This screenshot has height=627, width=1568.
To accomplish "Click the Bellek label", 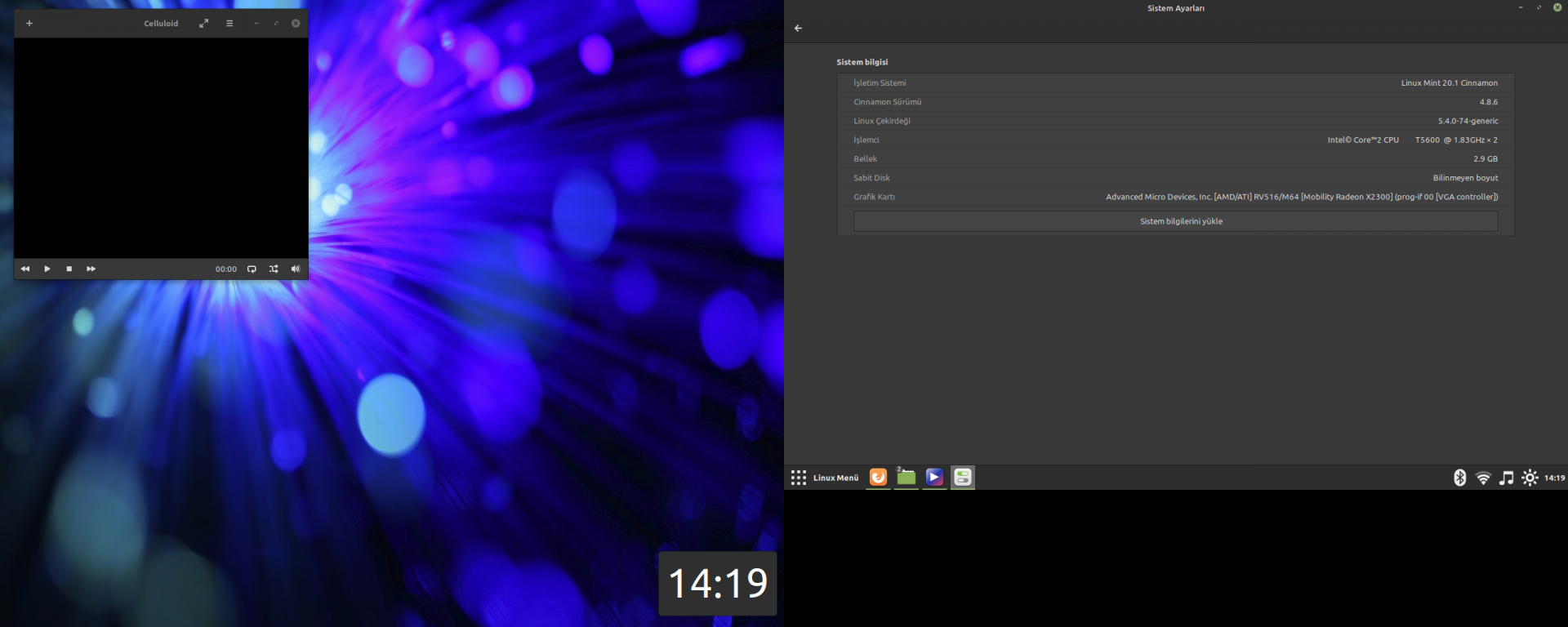I will pyautogui.click(x=866, y=159).
